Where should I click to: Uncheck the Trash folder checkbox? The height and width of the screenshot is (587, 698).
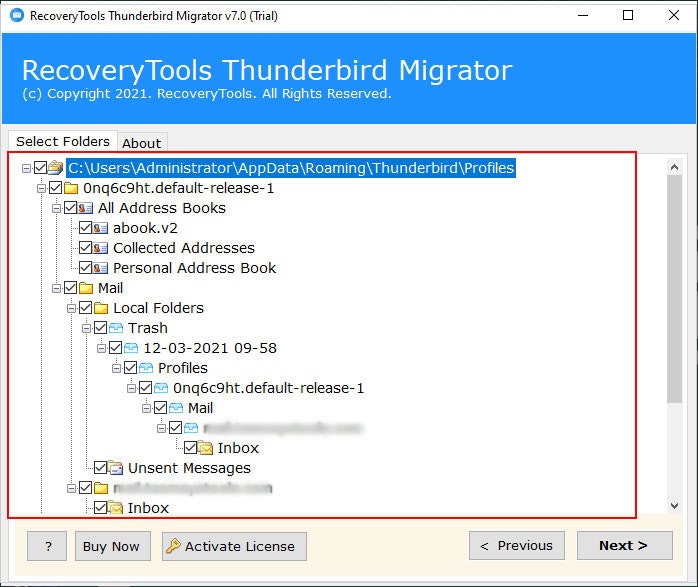point(101,328)
